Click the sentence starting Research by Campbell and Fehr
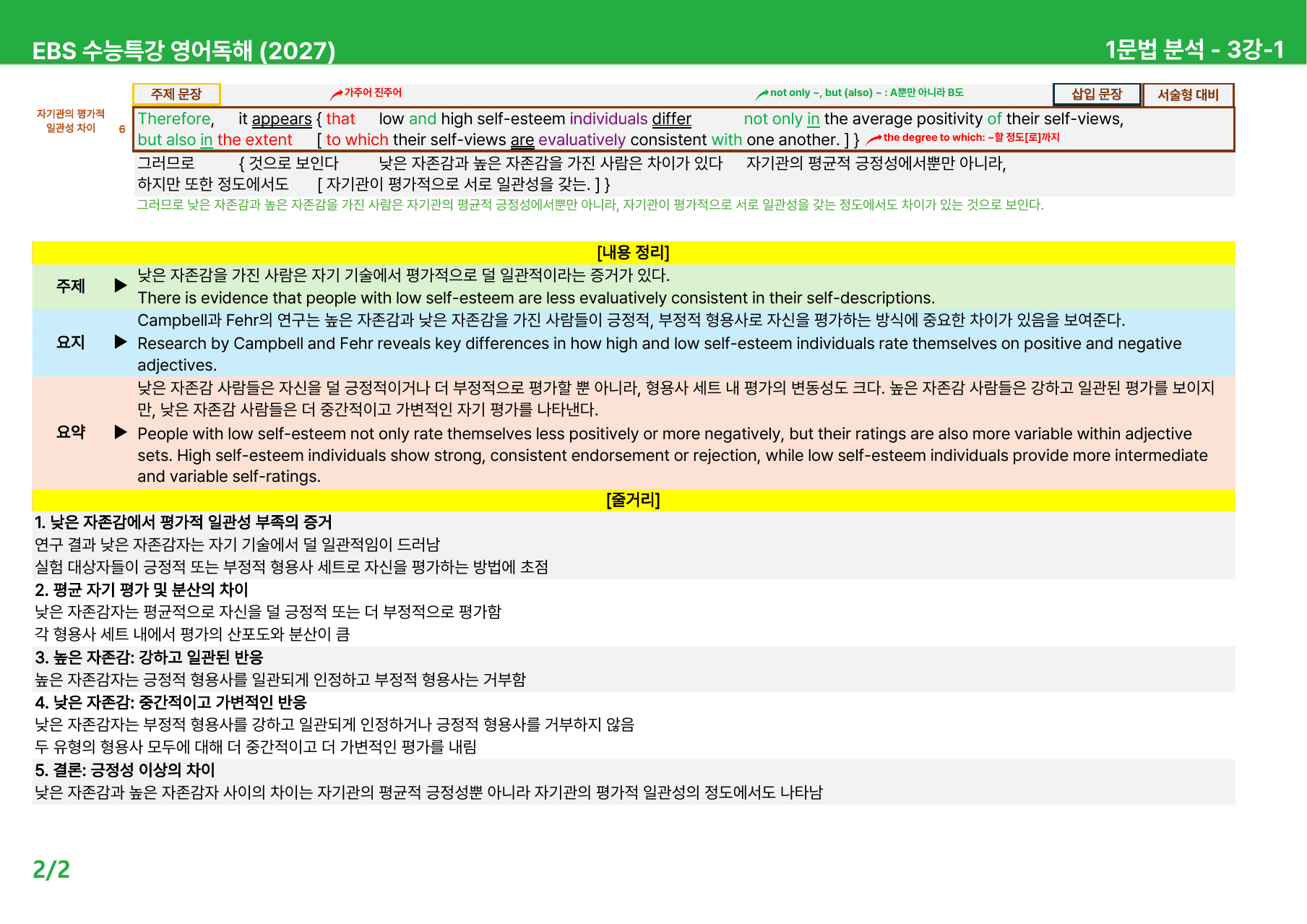The width and height of the screenshot is (1307, 924). 660,354
